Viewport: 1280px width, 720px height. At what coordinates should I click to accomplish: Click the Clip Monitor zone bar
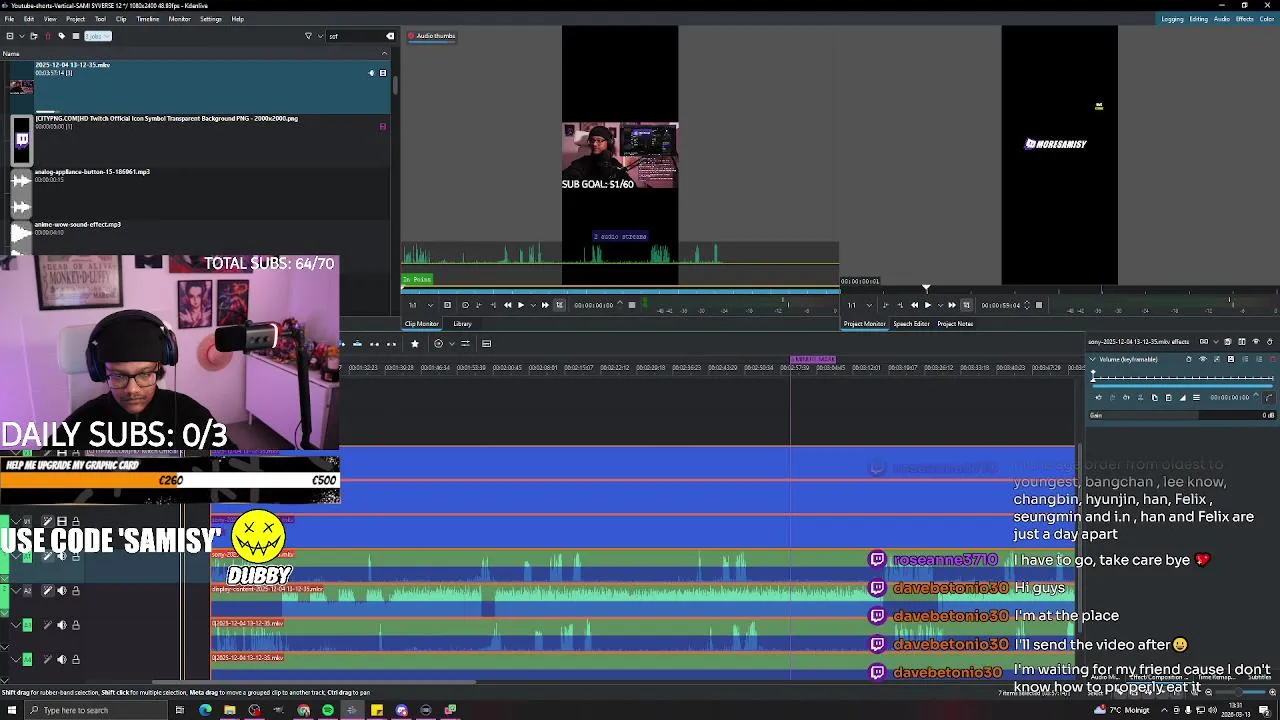pyautogui.click(x=620, y=292)
